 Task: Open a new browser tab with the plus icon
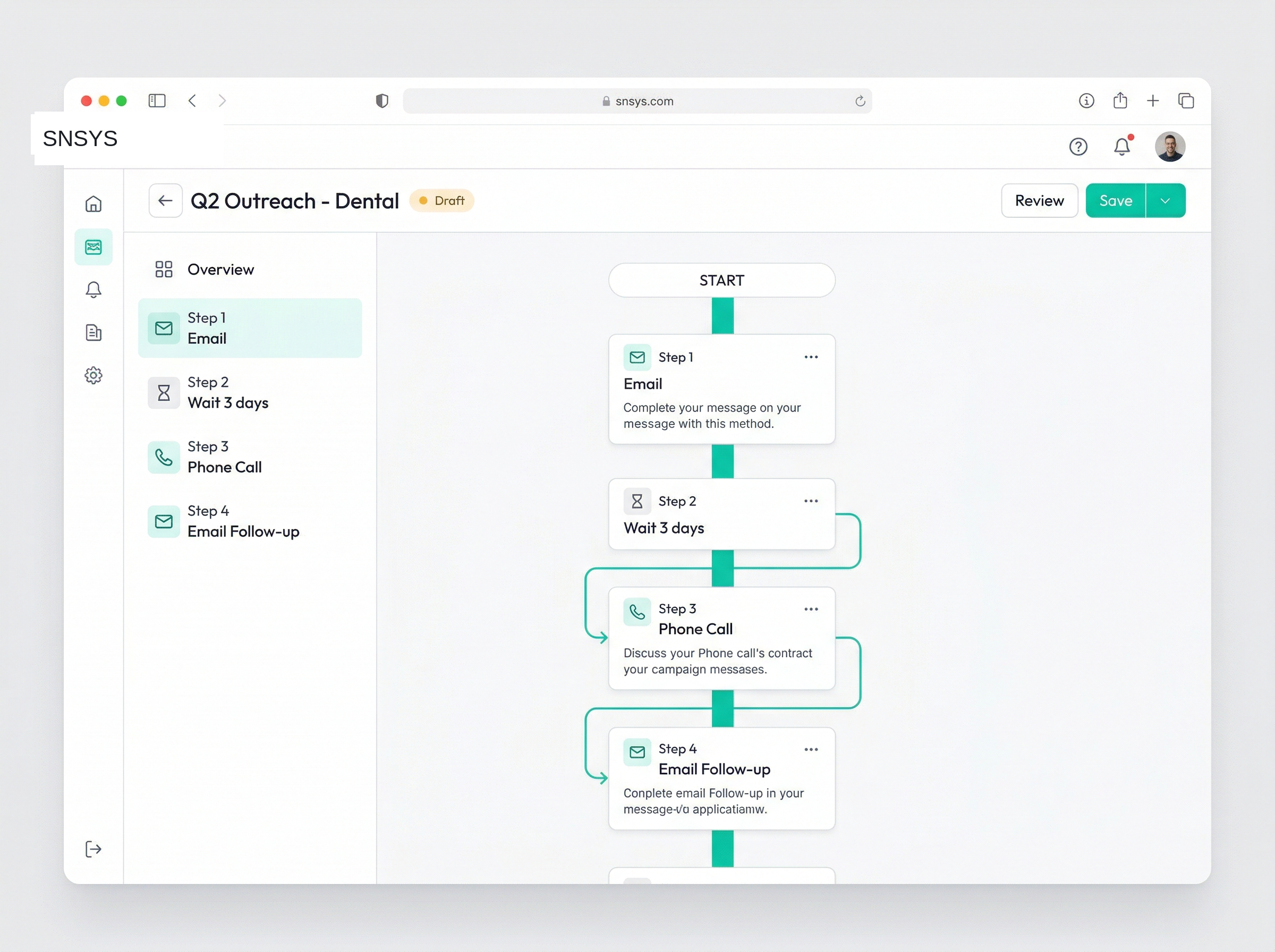pyautogui.click(x=1153, y=100)
